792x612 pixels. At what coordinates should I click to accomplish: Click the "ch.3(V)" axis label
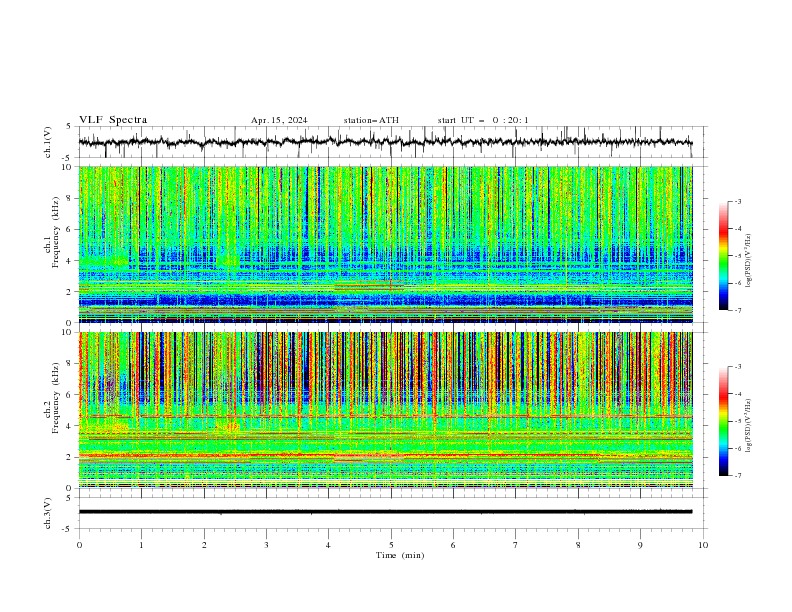48,513
